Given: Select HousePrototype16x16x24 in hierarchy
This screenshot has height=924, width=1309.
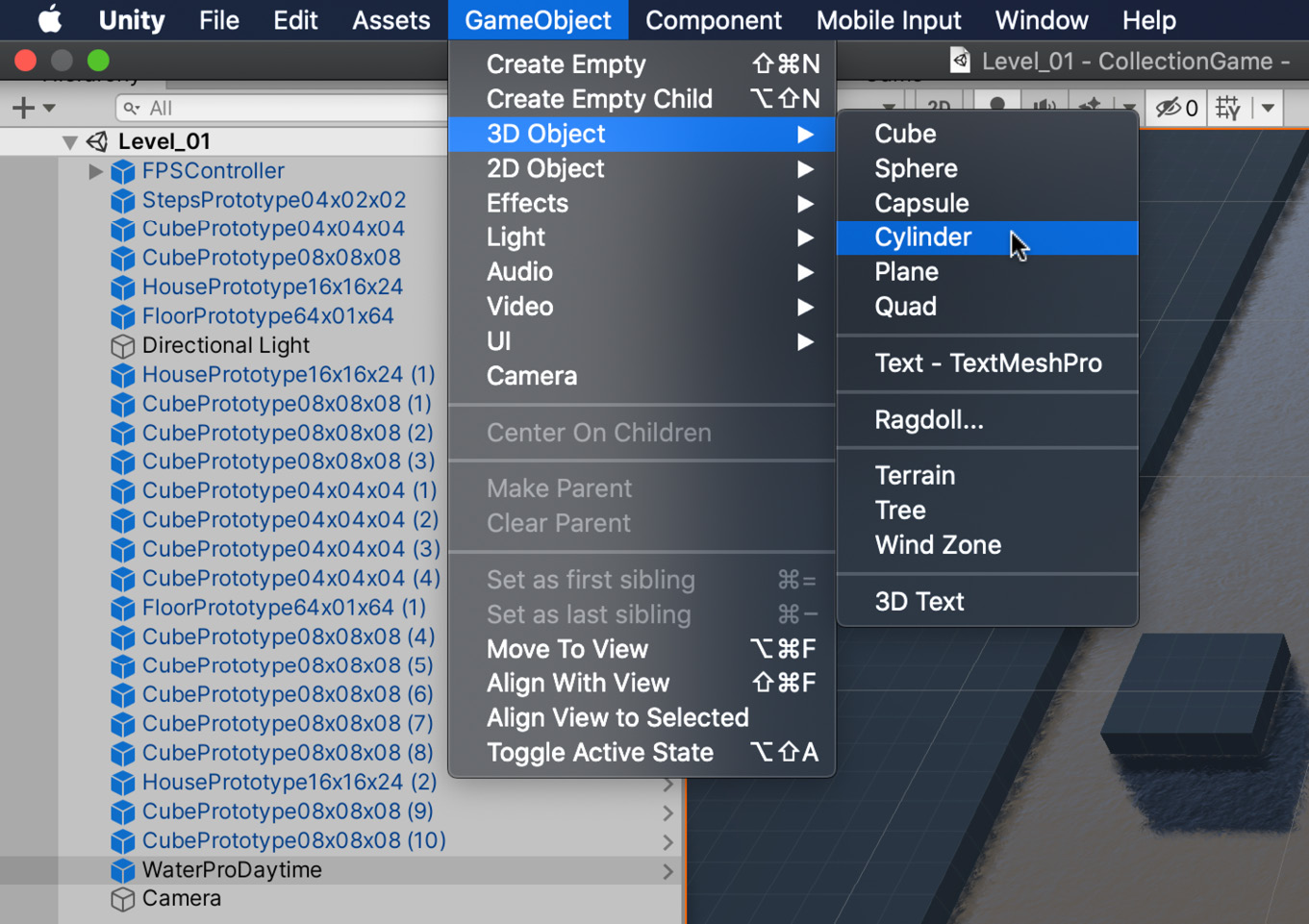Looking at the screenshot, I should 272,287.
